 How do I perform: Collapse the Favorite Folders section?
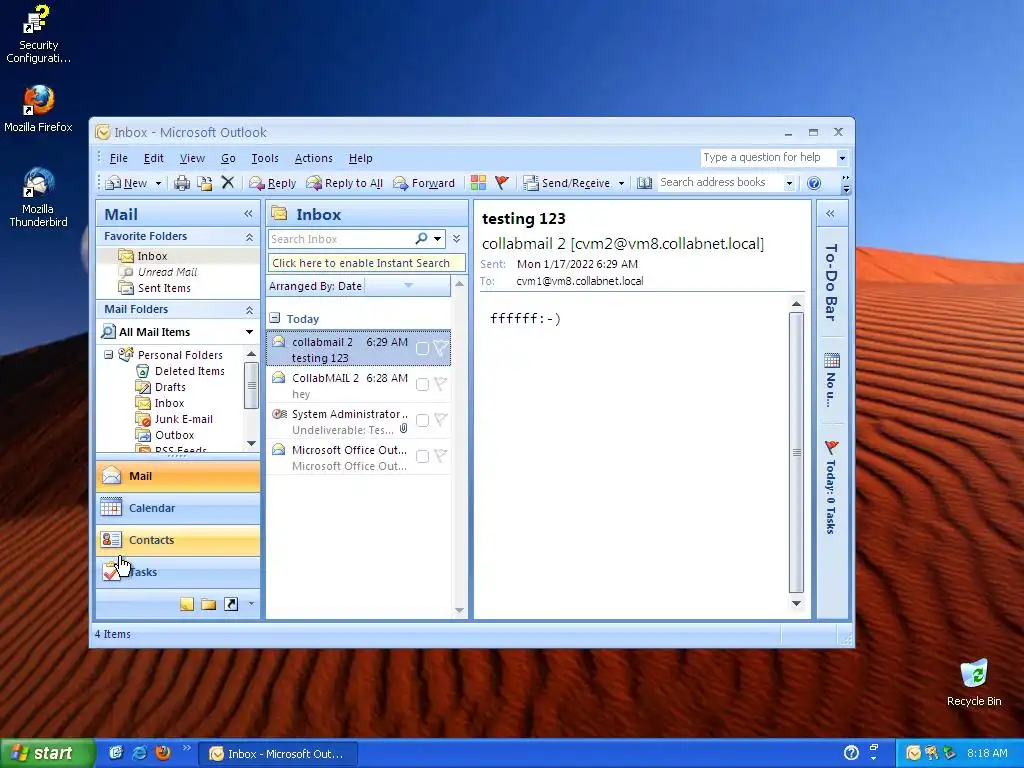pos(249,237)
